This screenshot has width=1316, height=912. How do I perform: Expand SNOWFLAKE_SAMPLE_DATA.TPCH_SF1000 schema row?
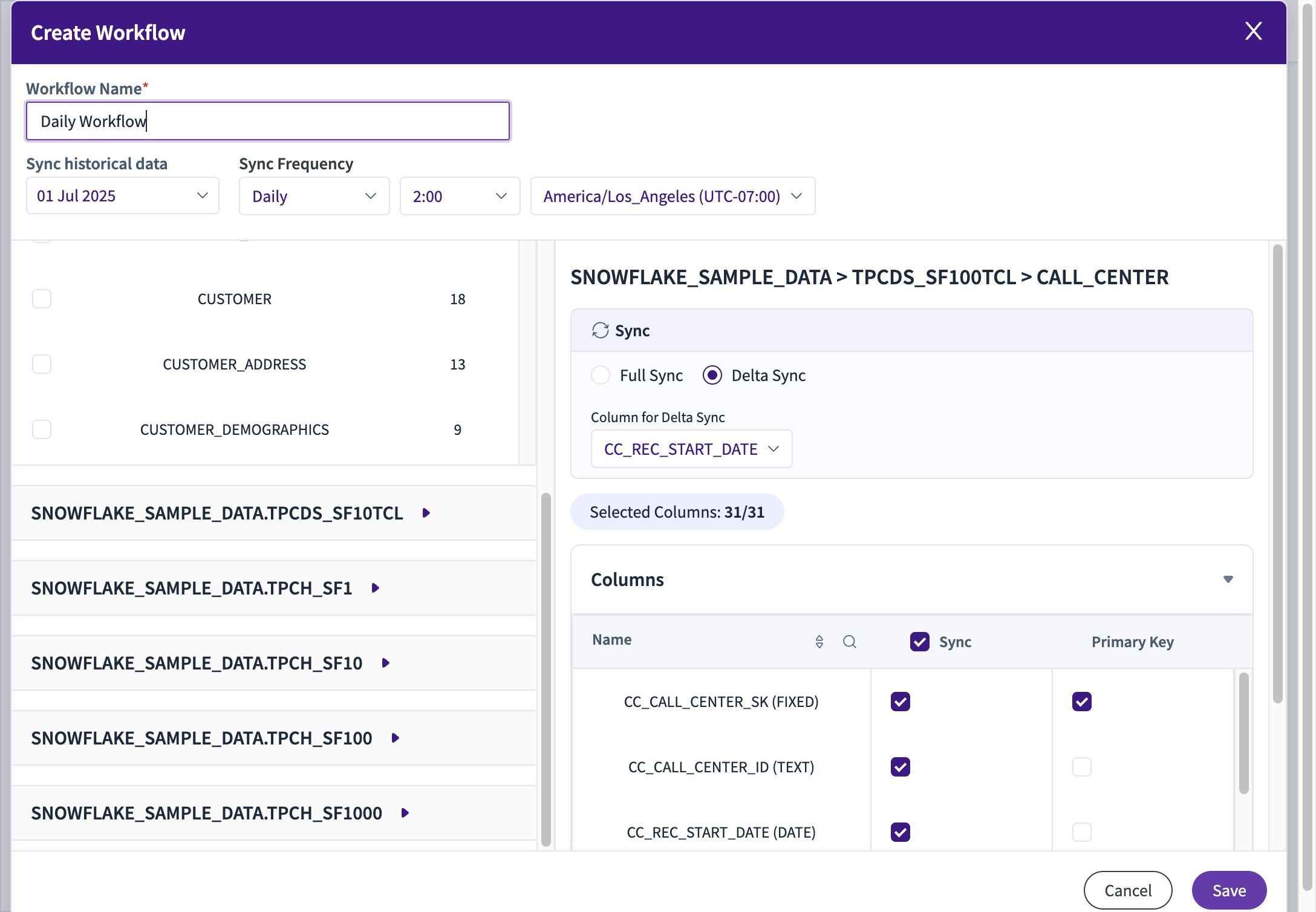pyautogui.click(x=405, y=813)
